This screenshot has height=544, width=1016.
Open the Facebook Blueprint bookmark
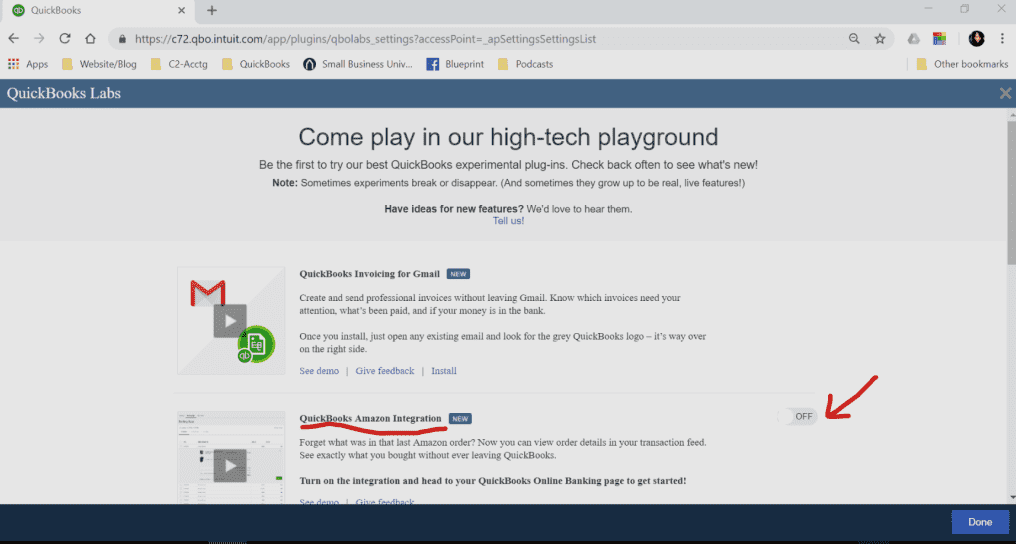pyautogui.click(x=455, y=64)
